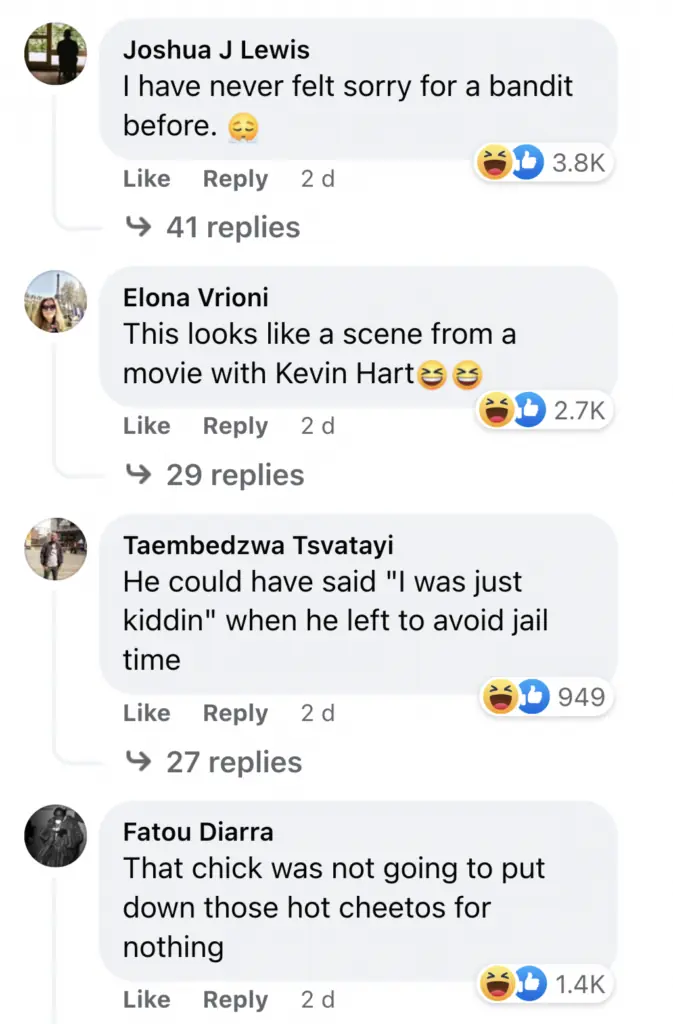Screen dimensions: 673x1024
Task: Reply to Elona Vrioni's comment
Action: point(235,426)
